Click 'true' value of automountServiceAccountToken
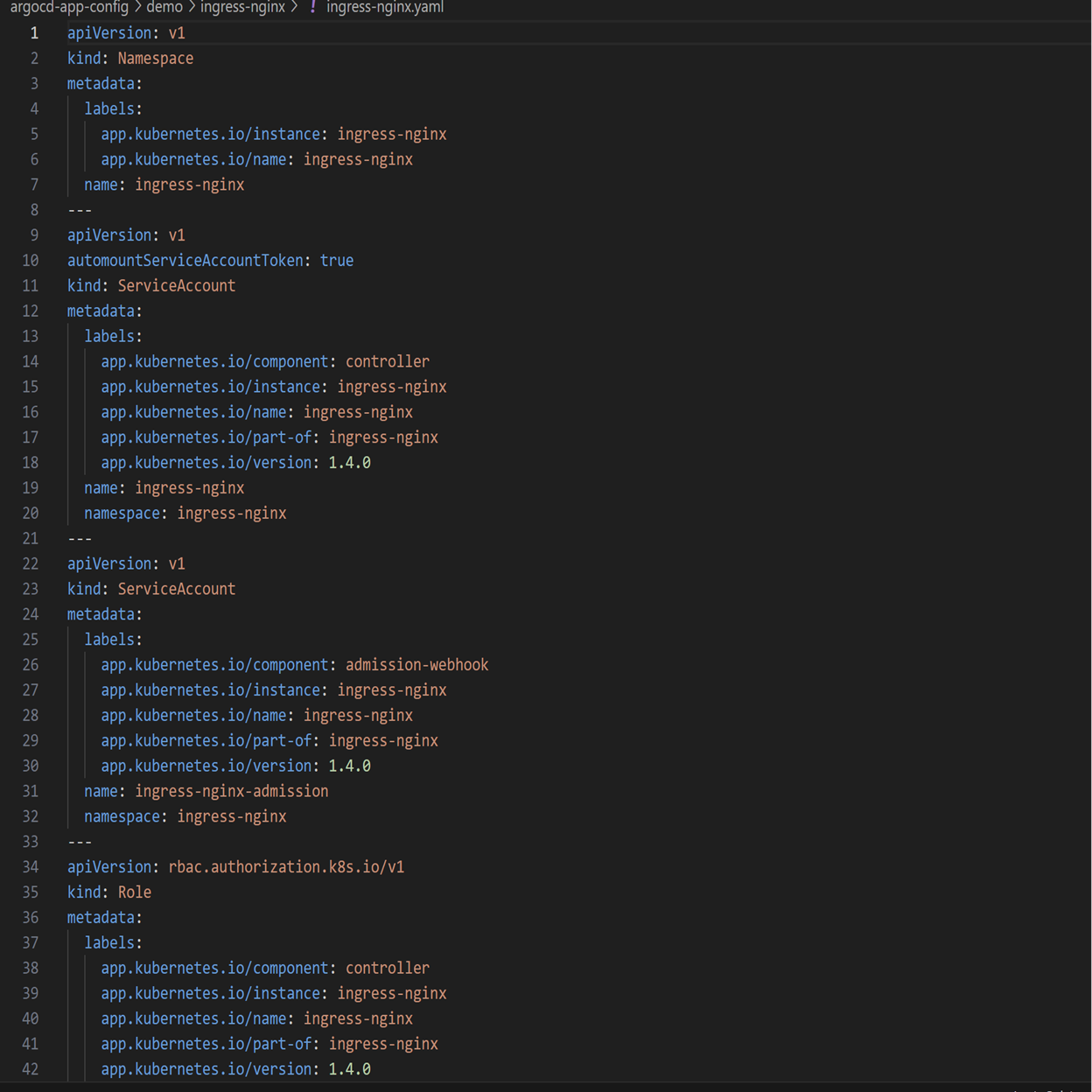Image resolution: width=1092 pixels, height=1092 pixels. tap(337, 260)
